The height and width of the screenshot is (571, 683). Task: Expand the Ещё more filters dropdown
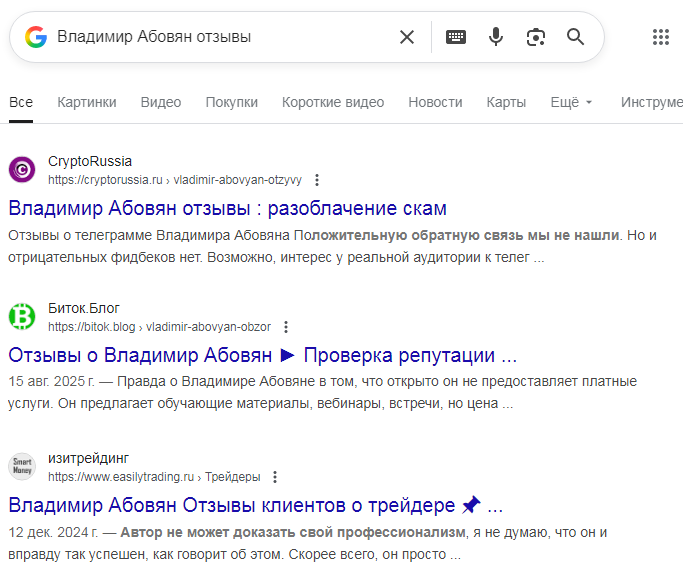click(x=571, y=102)
